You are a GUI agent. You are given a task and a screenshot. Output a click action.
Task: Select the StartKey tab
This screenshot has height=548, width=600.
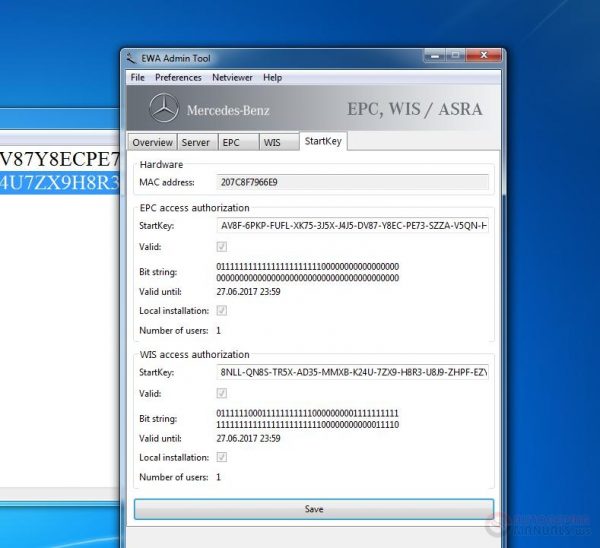(323, 141)
